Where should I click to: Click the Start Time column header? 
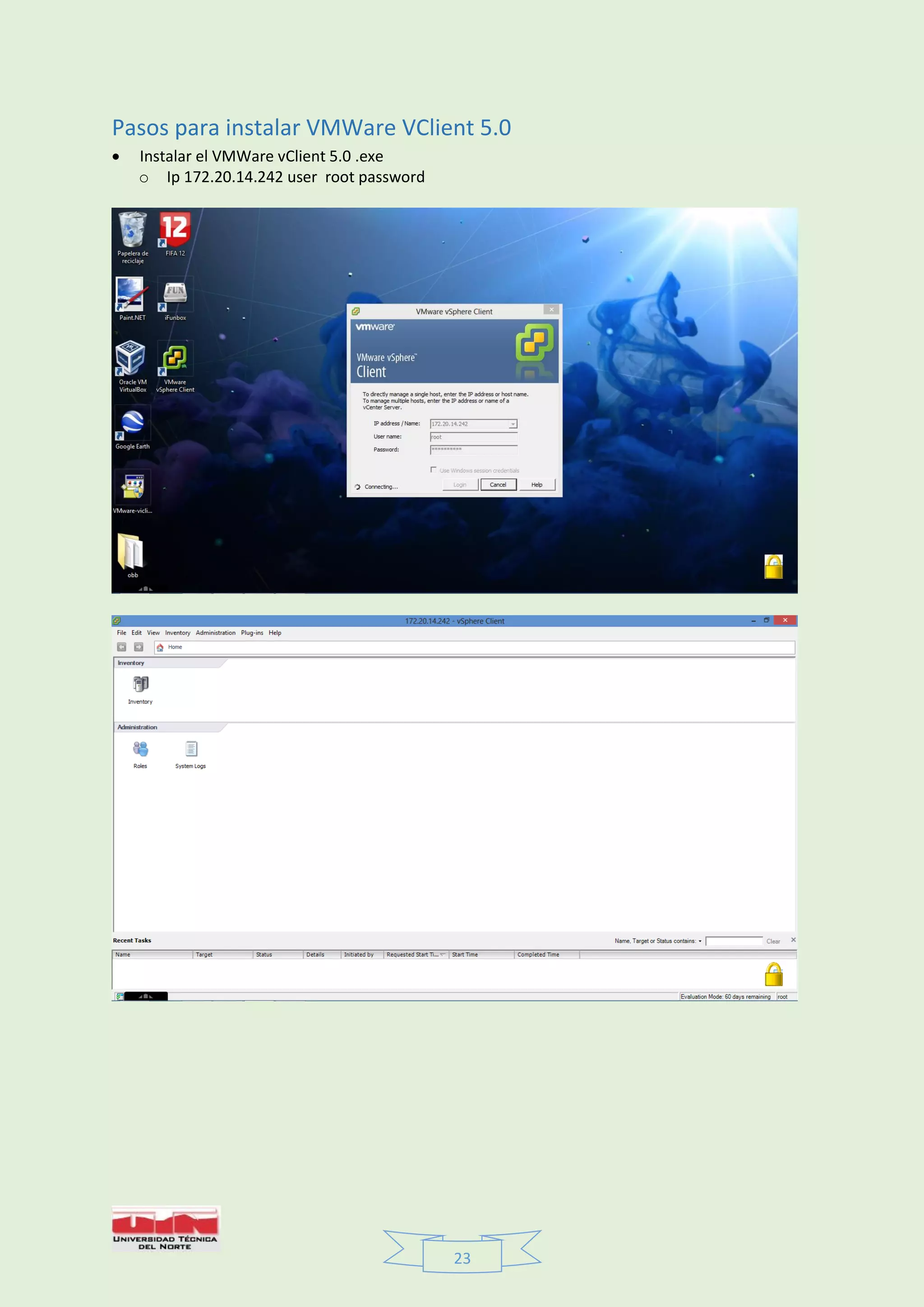coord(482,955)
